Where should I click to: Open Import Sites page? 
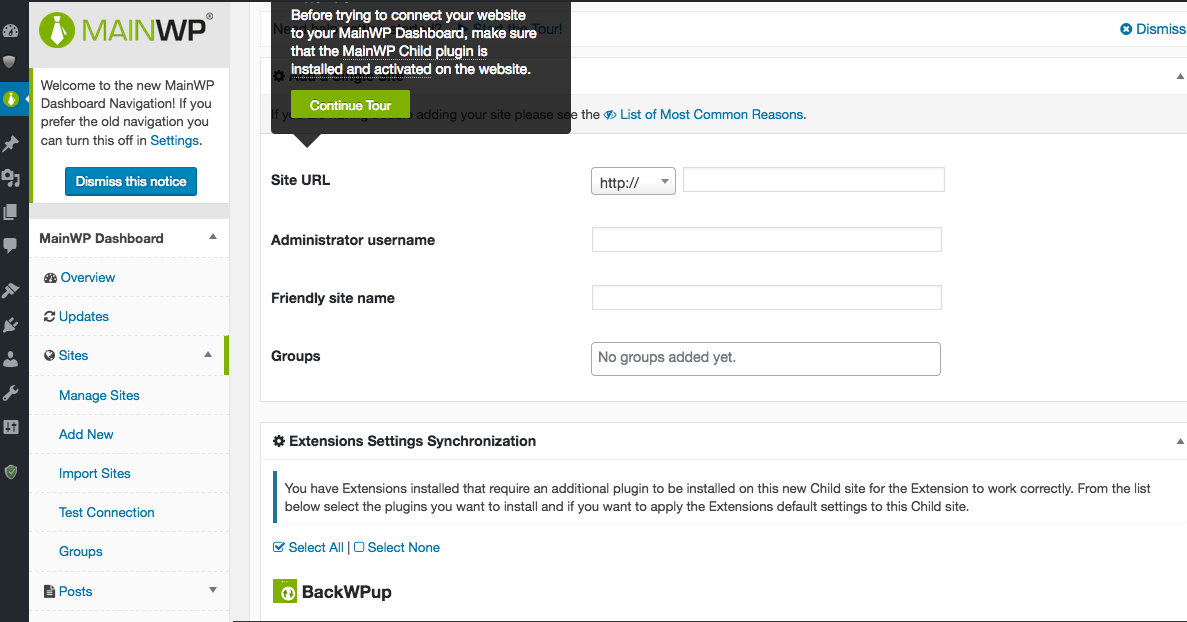pos(95,474)
